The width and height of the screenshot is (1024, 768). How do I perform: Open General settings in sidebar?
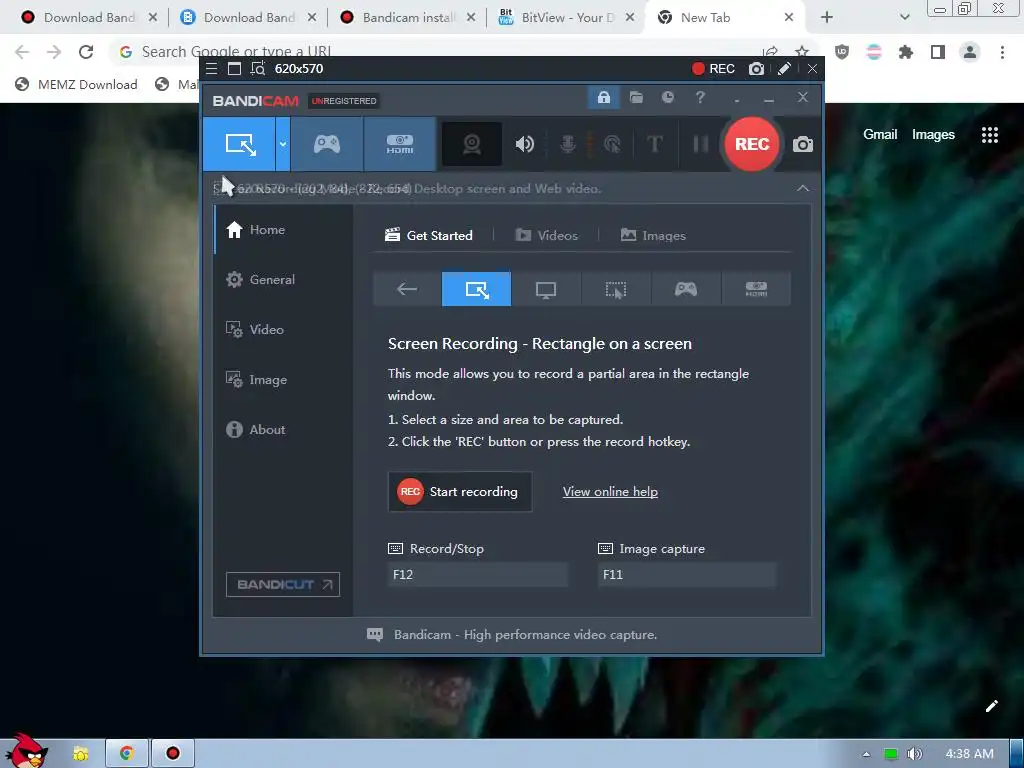[x=283, y=280]
